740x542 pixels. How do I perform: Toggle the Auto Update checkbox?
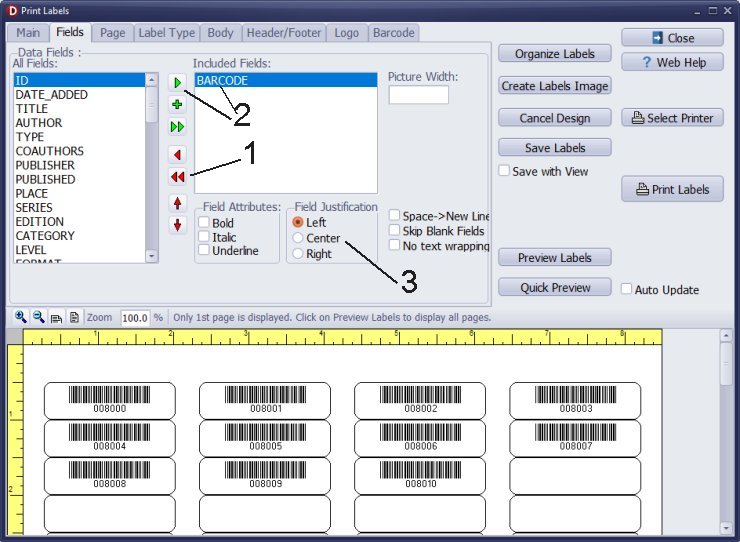tap(626, 290)
